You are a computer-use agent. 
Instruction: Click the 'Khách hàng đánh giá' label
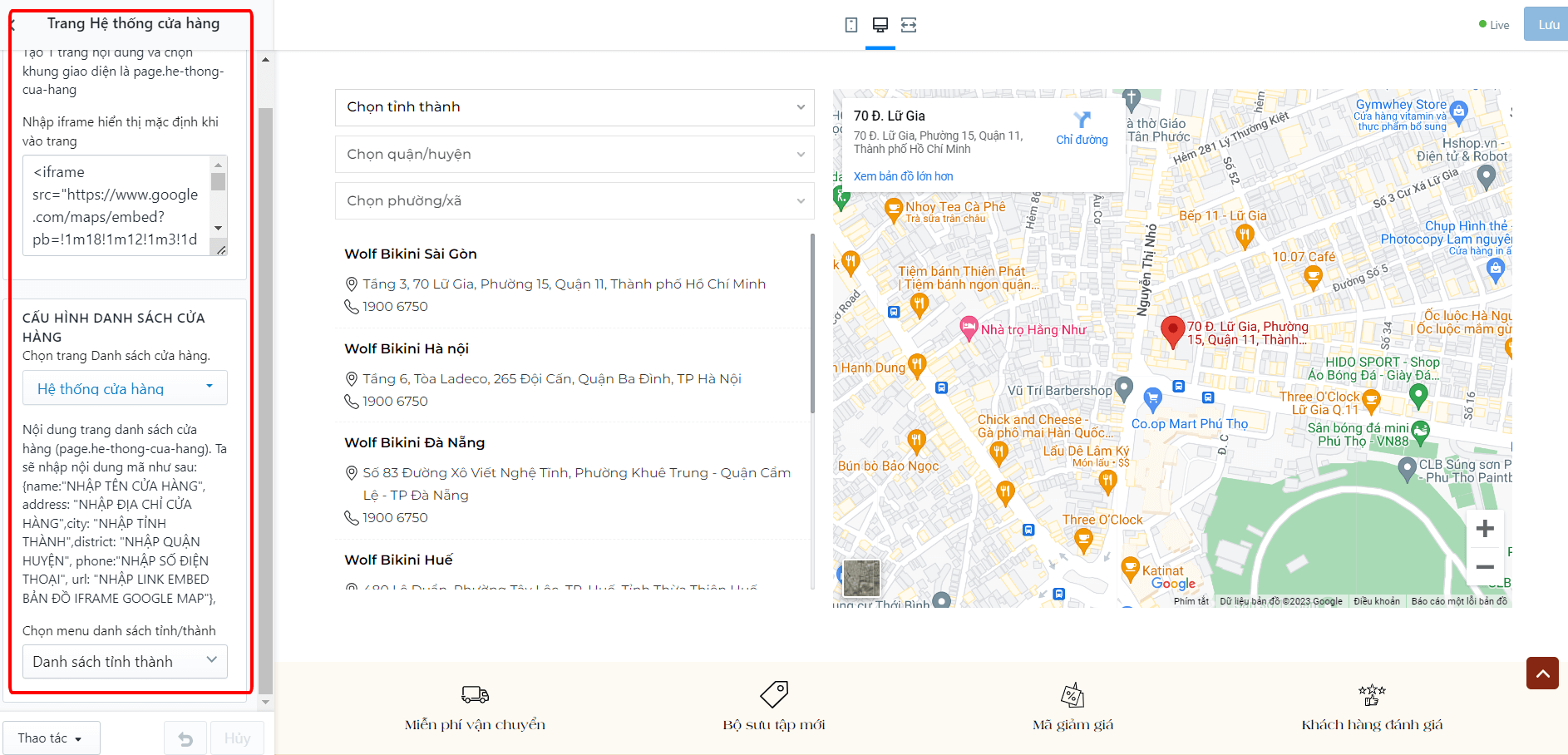[1372, 725]
